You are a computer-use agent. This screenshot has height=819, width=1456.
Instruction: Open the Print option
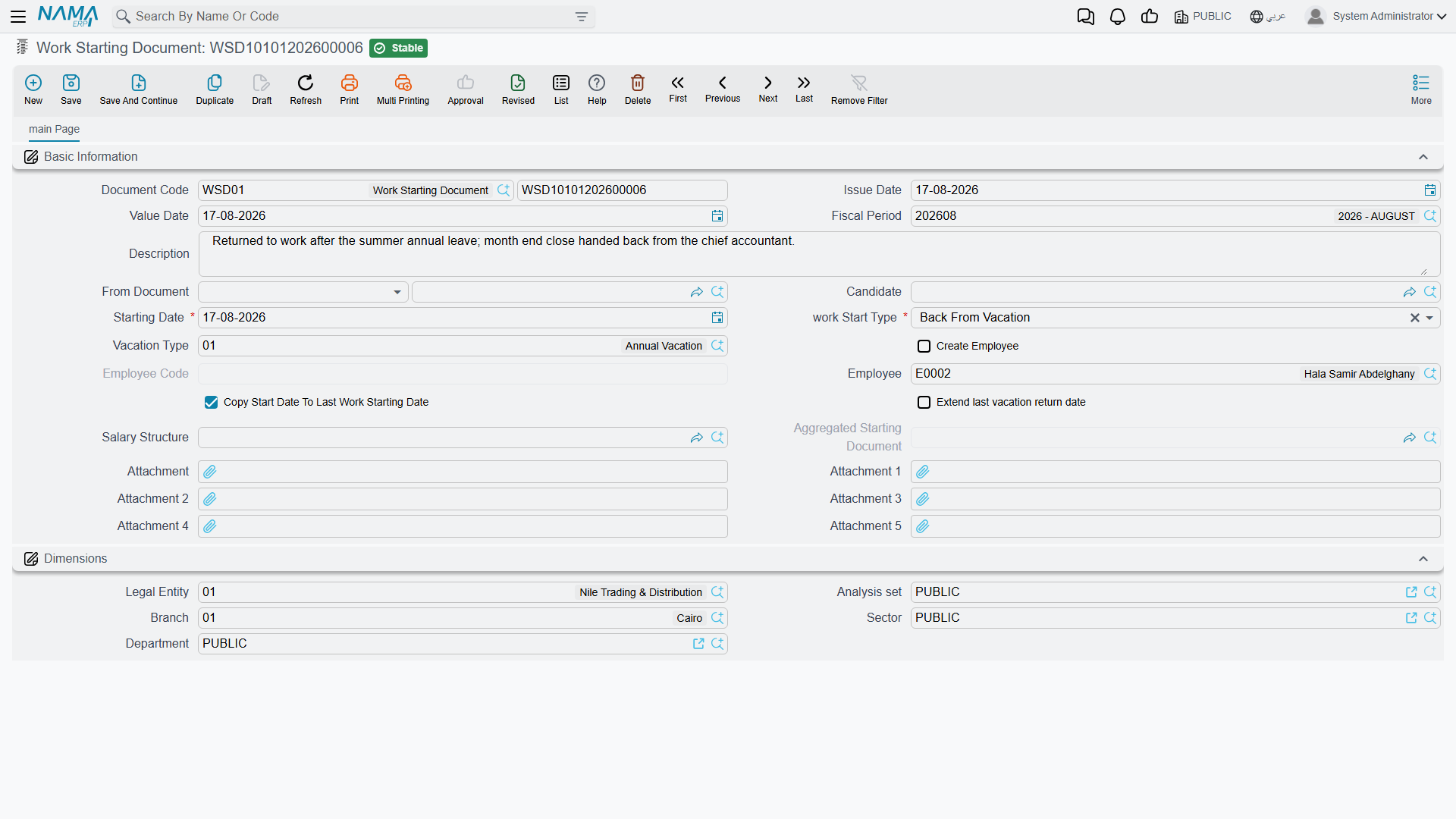point(350,89)
